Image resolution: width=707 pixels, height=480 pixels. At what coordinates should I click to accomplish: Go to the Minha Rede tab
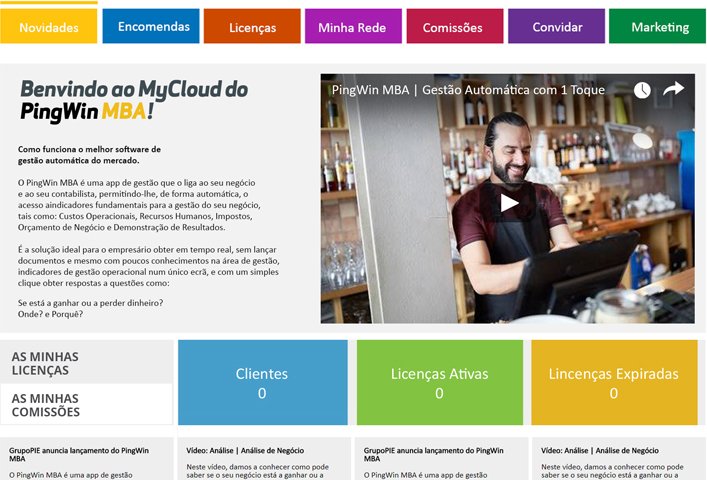pos(353,26)
